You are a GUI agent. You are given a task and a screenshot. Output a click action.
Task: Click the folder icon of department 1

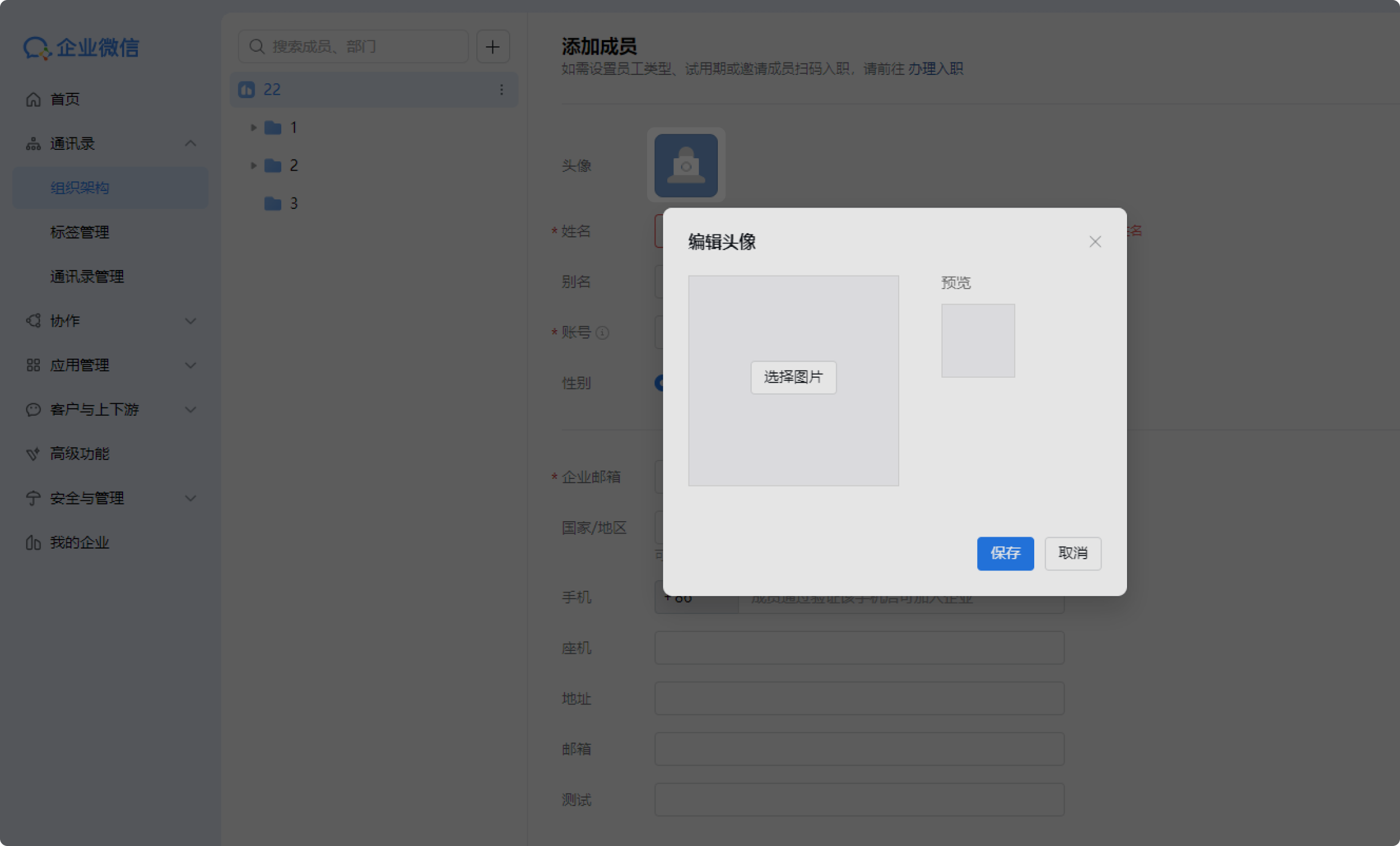pyautogui.click(x=273, y=127)
